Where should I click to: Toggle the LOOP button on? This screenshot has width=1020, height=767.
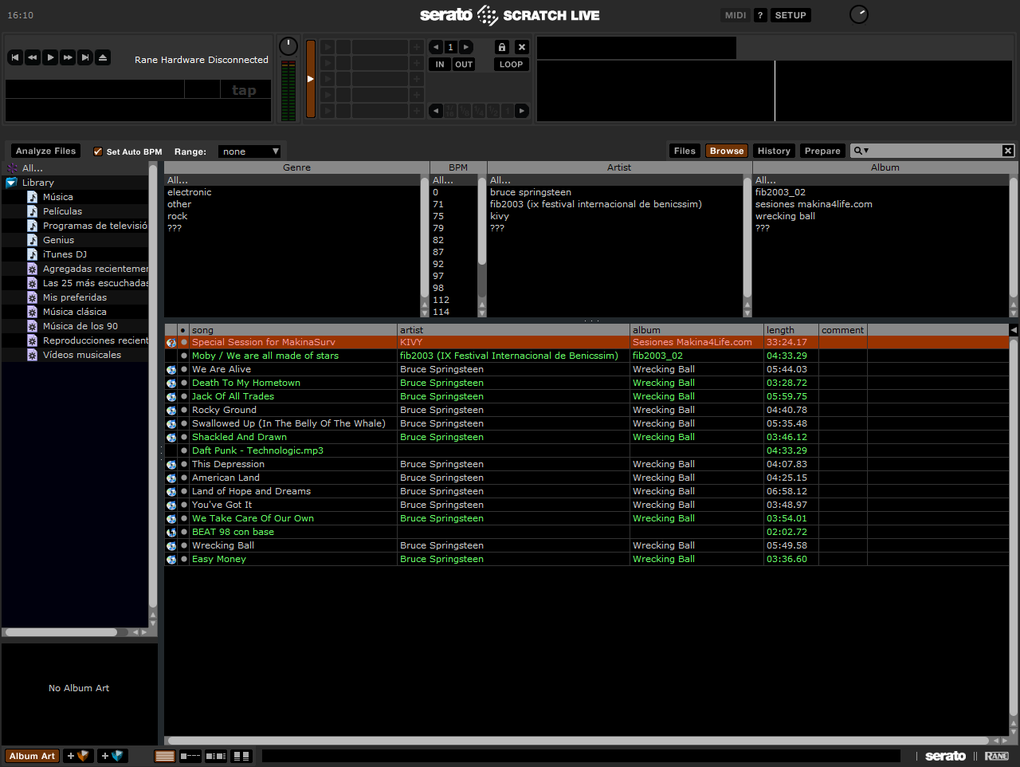click(511, 64)
